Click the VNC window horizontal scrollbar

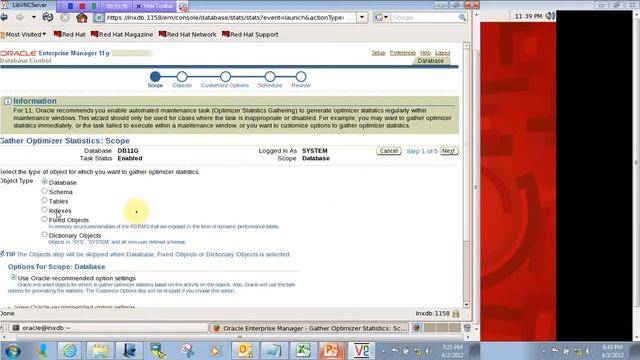[x=239, y=337]
